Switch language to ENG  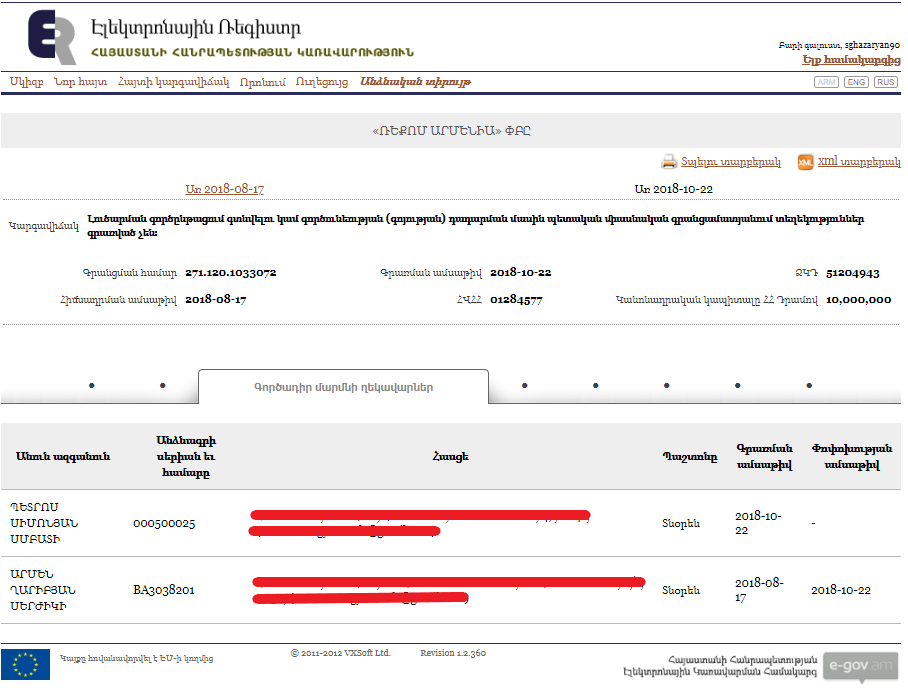pyautogui.click(x=856, y=82)
